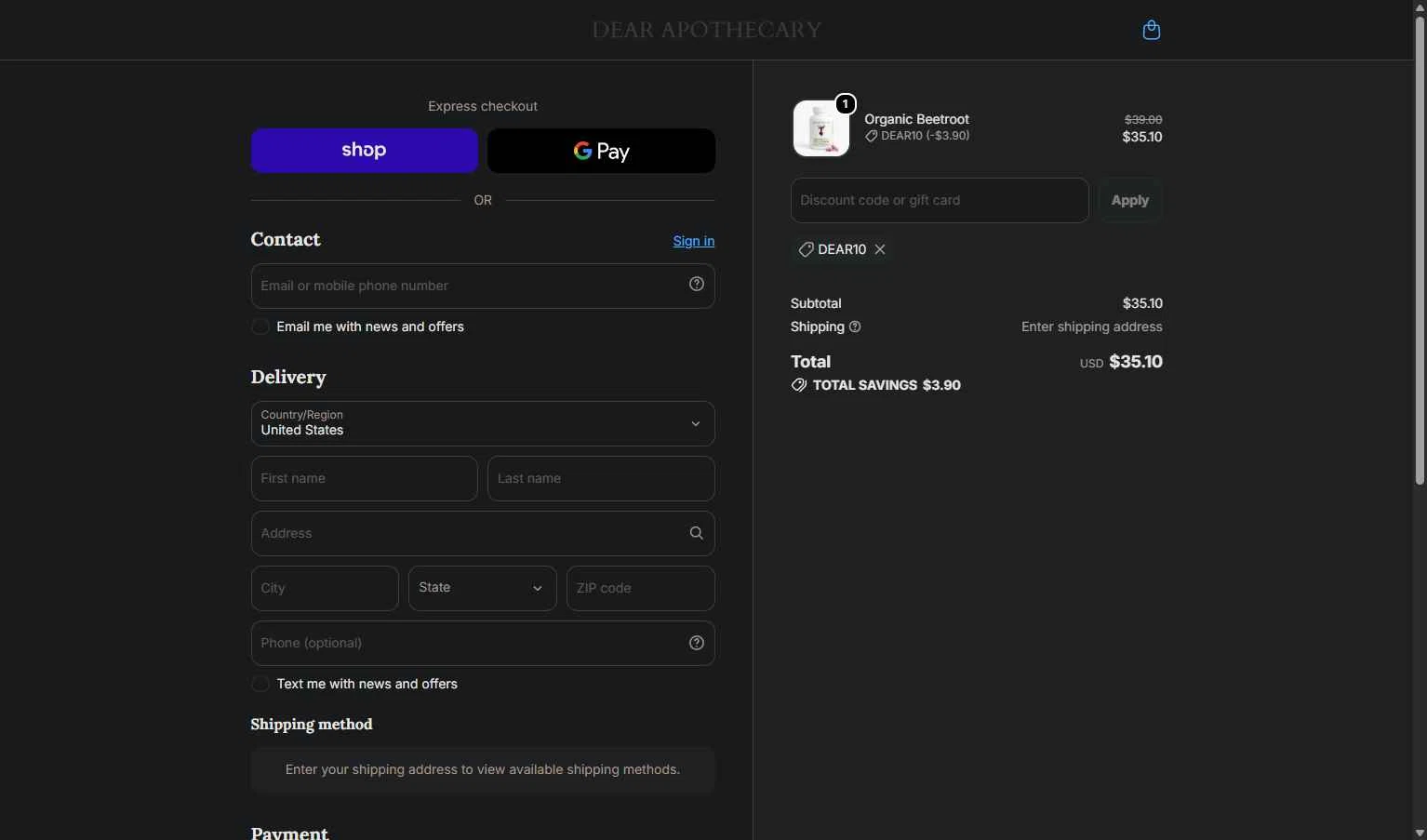Click the address search magnifier icon
This screenshot has width=1427, height=840.
coord(696,533)
